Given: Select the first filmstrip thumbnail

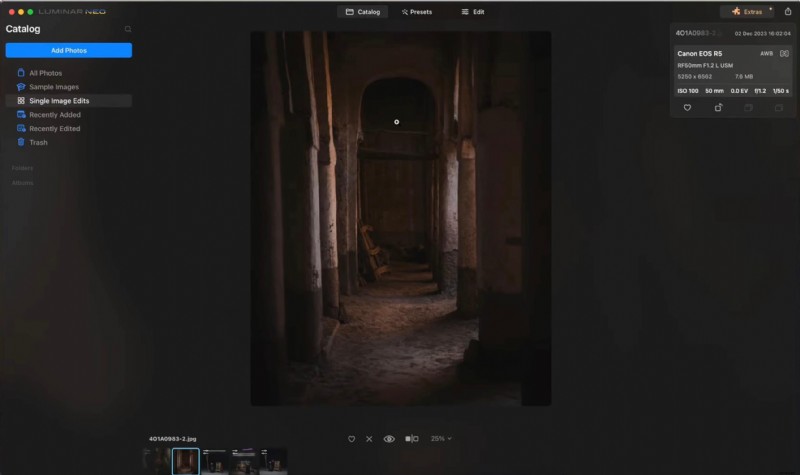Looking at the screenshot, I should pos(157,461).
